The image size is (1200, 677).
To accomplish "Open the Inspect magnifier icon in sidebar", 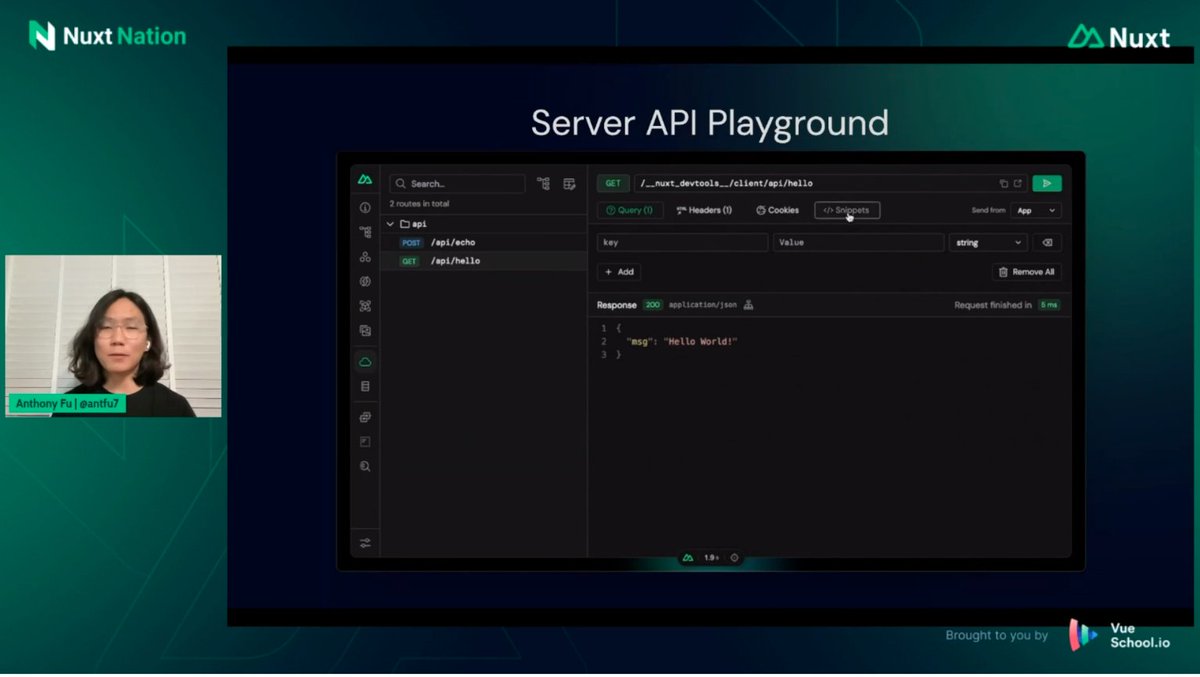I will pyautogui.click(x=365, y=466).
